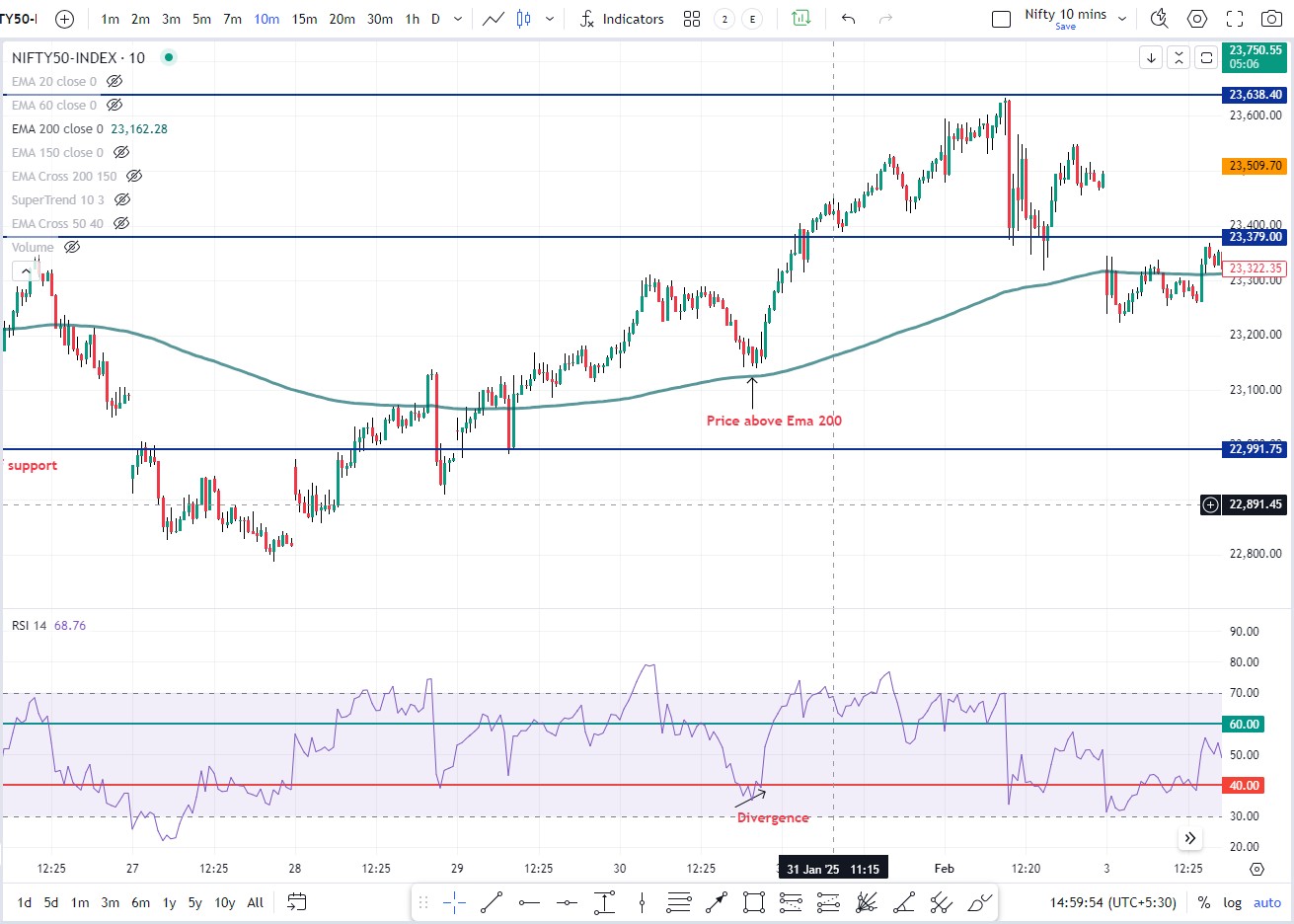
Task: Switch to the 15m timeframe
Action: (x=304, y=19)
